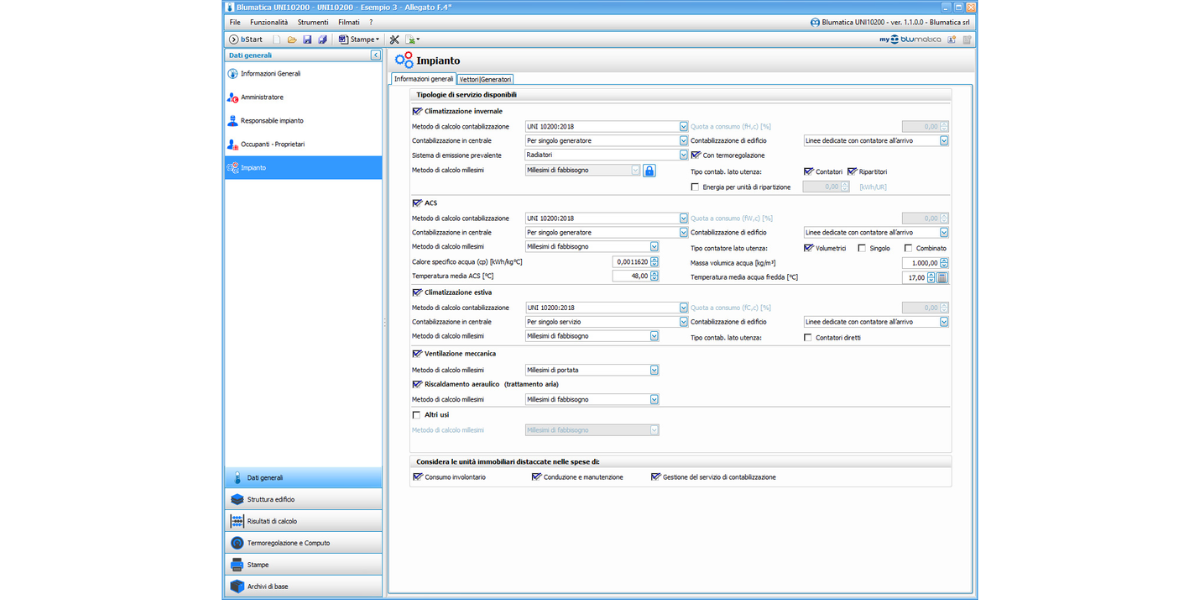The height and width of the screenshot is (600, 1200).
Task: Click calculator icon next to cold water temperature
Action: click(x=943, y=278)
